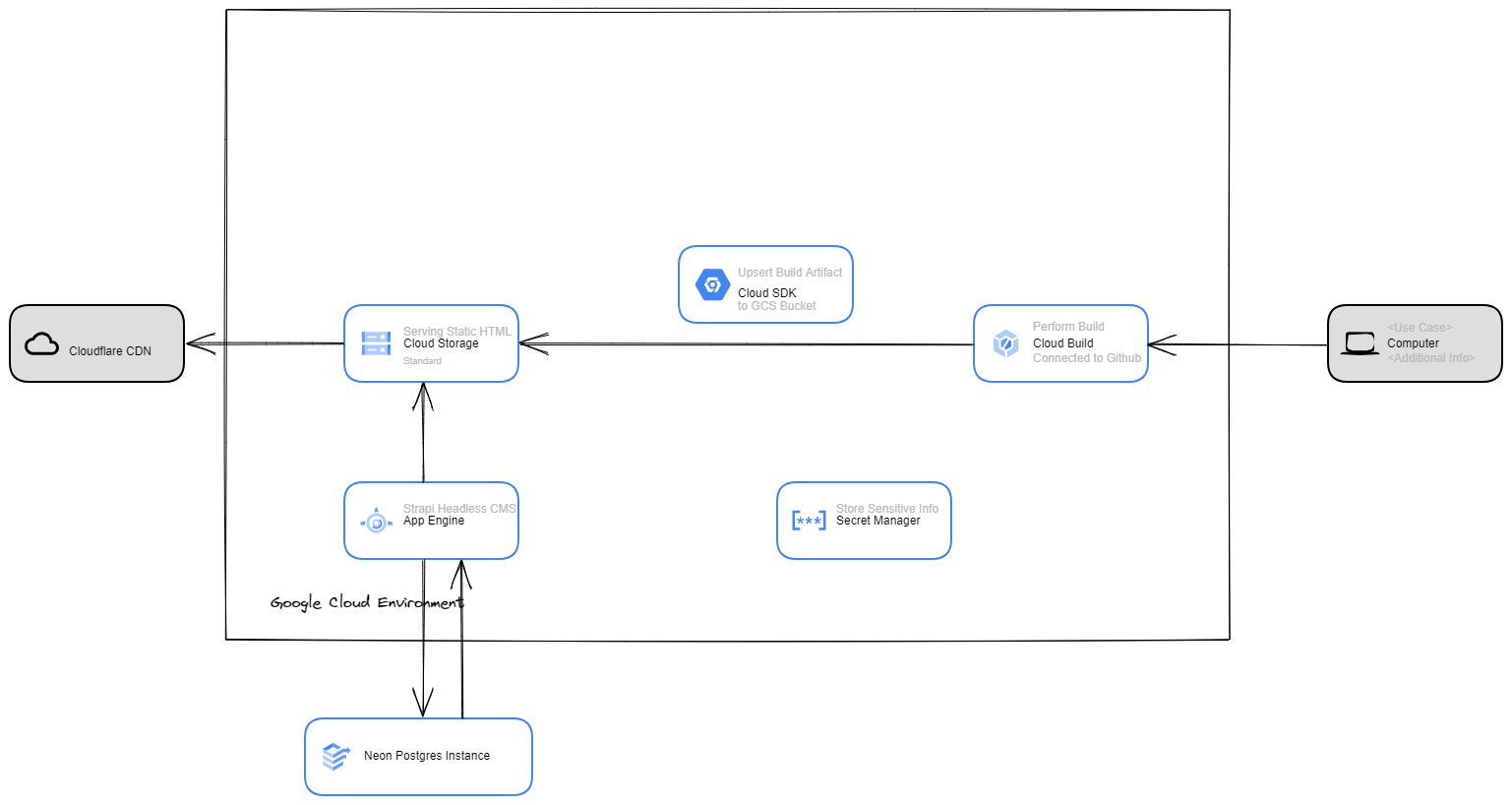Select the 'to GCS Bucket' caption
The image size is (1512, 805).
tap(777, 306)
